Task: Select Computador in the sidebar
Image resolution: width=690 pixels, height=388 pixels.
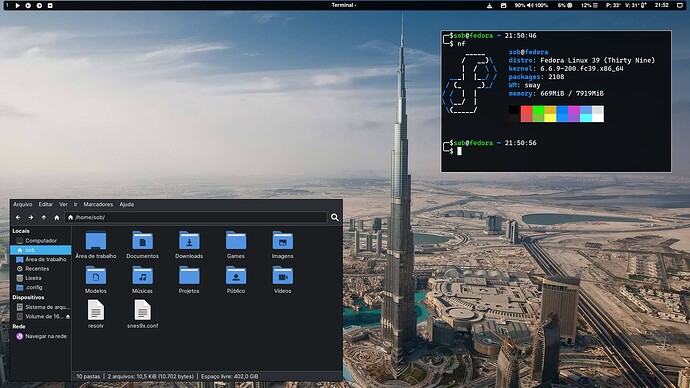Action: [x=40, y=241]
